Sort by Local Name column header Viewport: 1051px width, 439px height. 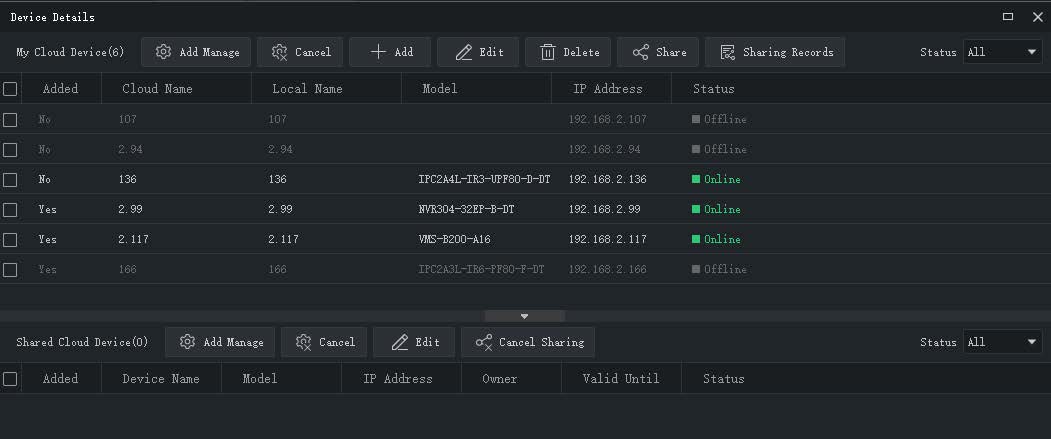point(326,88)
